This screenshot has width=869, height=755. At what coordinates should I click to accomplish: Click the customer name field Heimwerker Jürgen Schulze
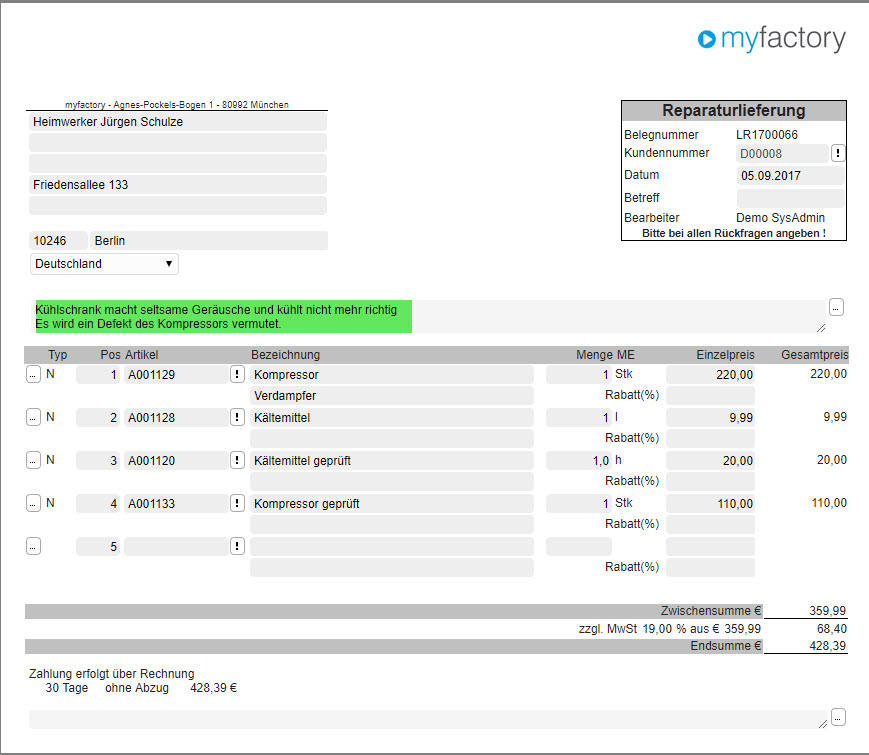(178, 122)
